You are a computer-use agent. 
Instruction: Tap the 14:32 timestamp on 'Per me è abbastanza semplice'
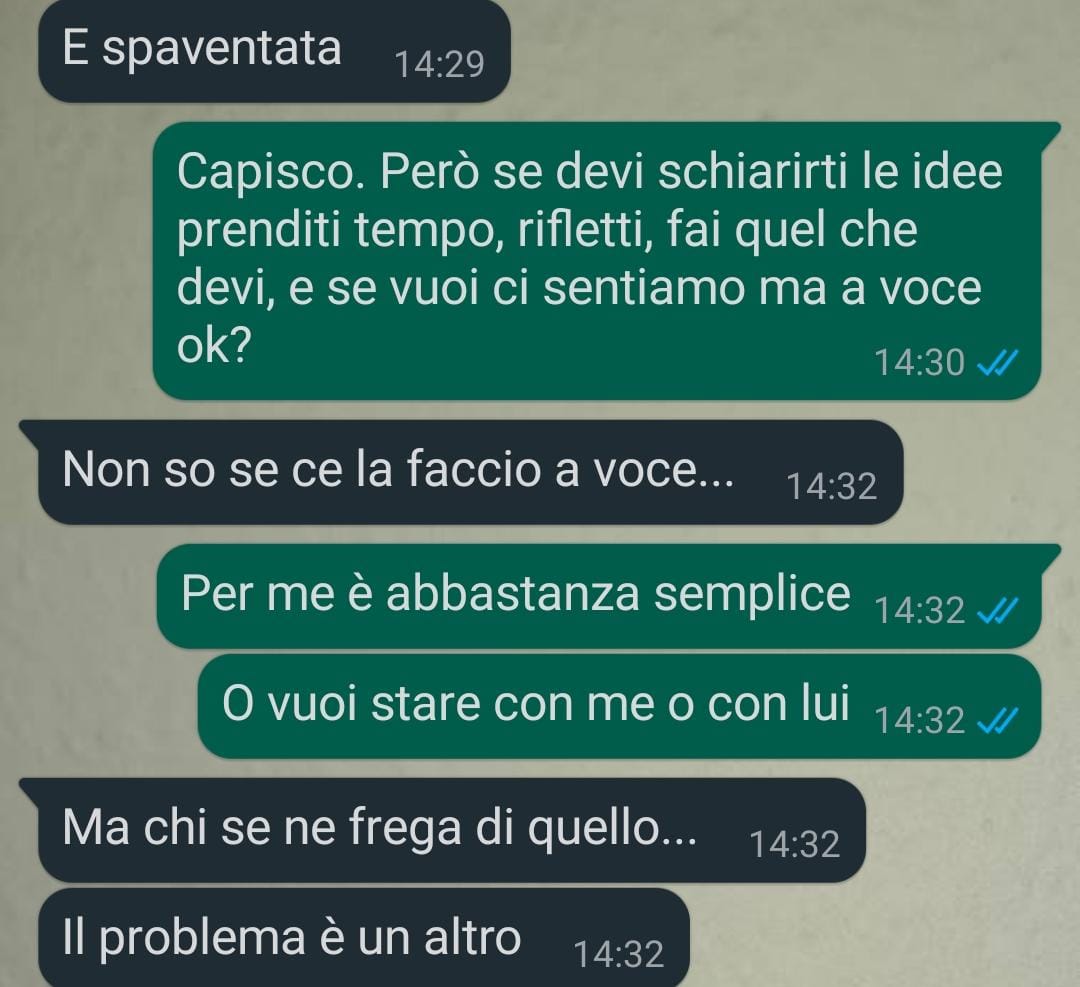(x=920, y=610)
